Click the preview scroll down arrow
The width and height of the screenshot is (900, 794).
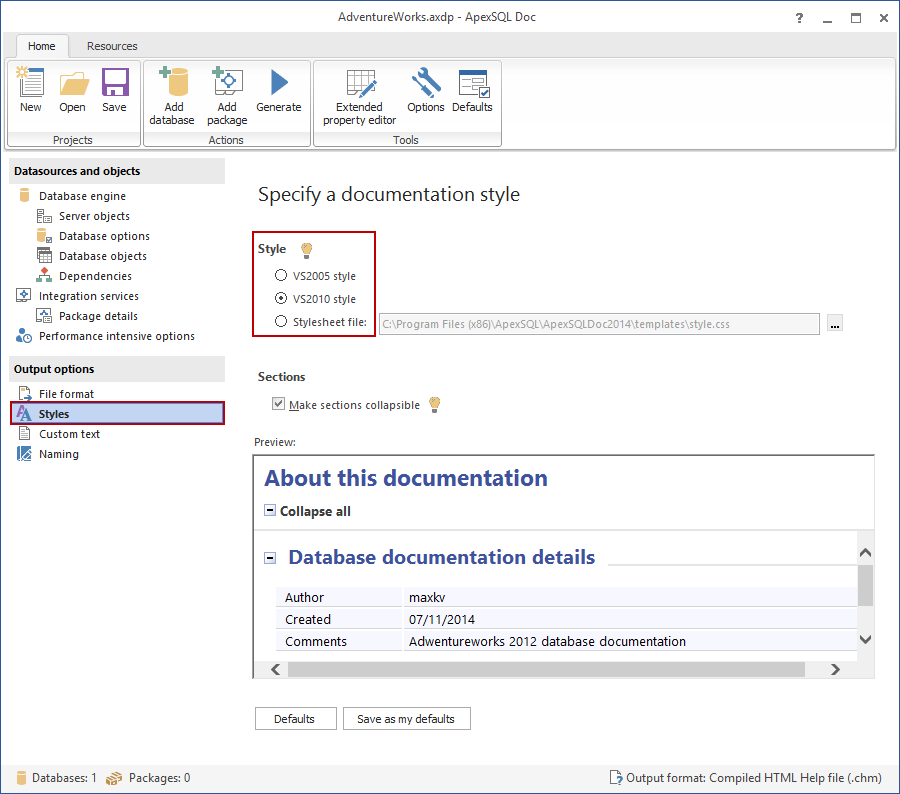(866, 639)
